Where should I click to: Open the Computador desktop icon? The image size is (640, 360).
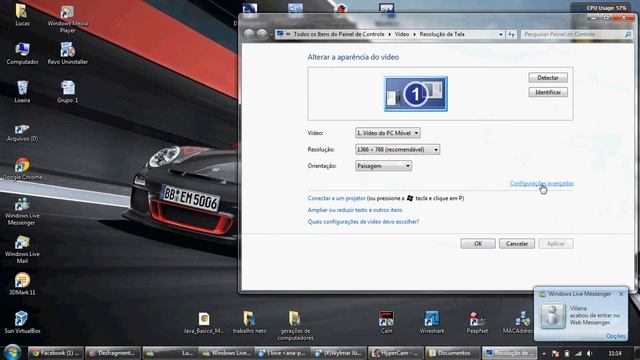click(x=22, y=53)
